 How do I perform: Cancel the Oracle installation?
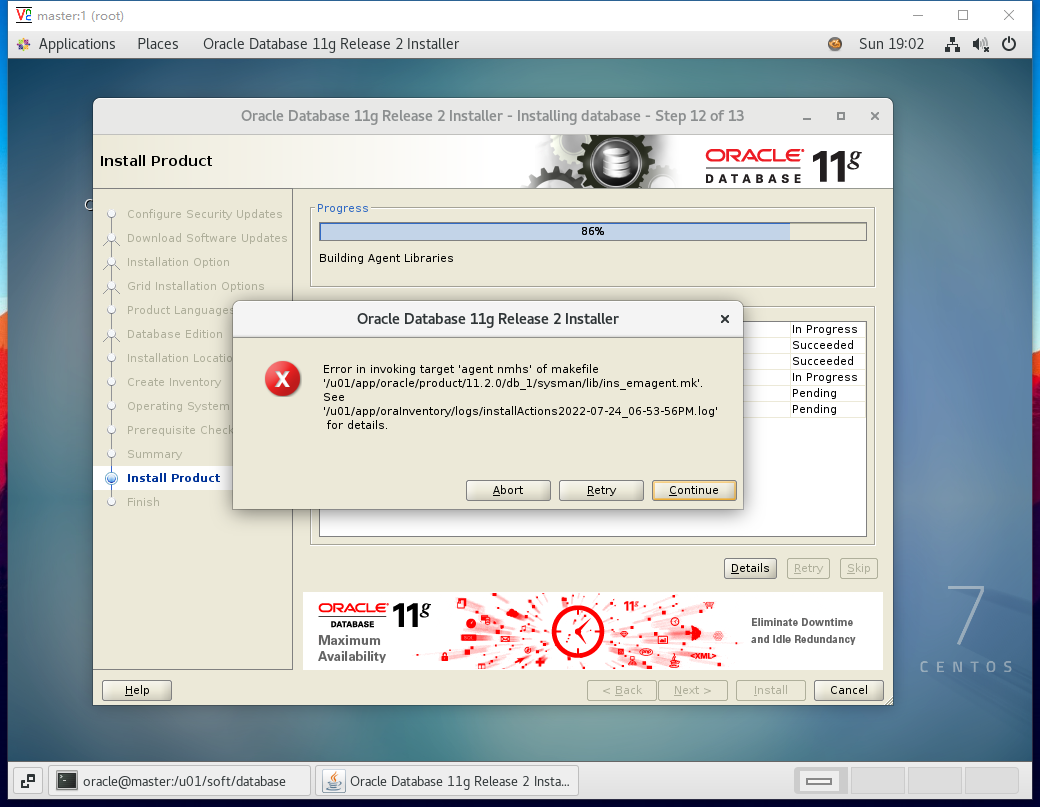(x=848, y=690)
